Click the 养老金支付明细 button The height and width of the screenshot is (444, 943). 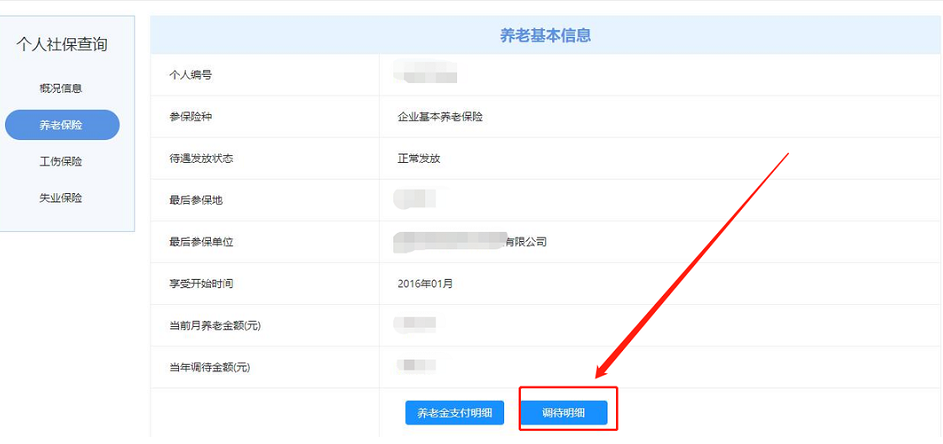[454, 413]
